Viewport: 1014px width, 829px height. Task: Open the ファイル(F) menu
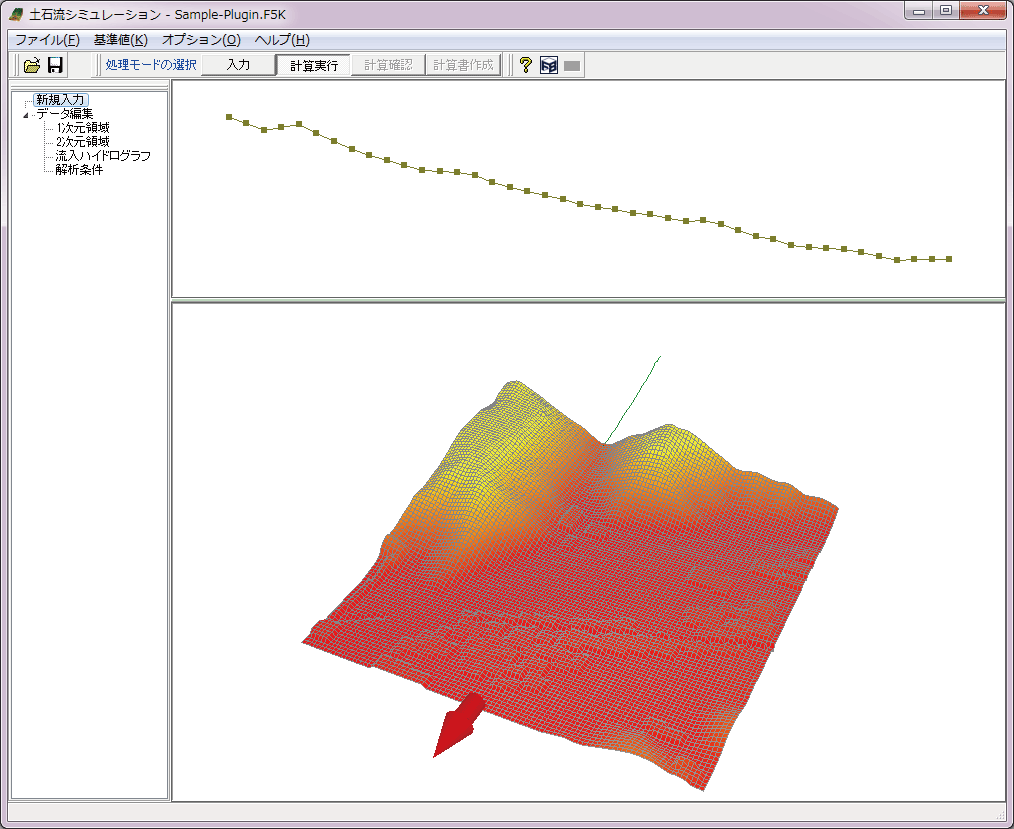47,40
